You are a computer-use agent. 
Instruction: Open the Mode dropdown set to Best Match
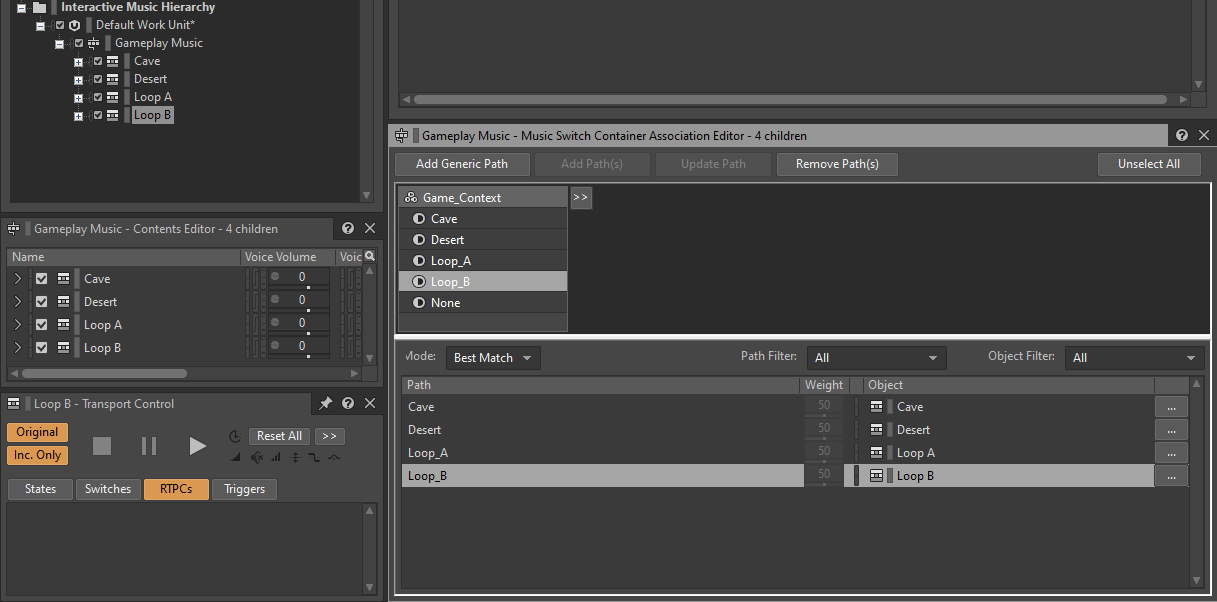click(493, 358)
